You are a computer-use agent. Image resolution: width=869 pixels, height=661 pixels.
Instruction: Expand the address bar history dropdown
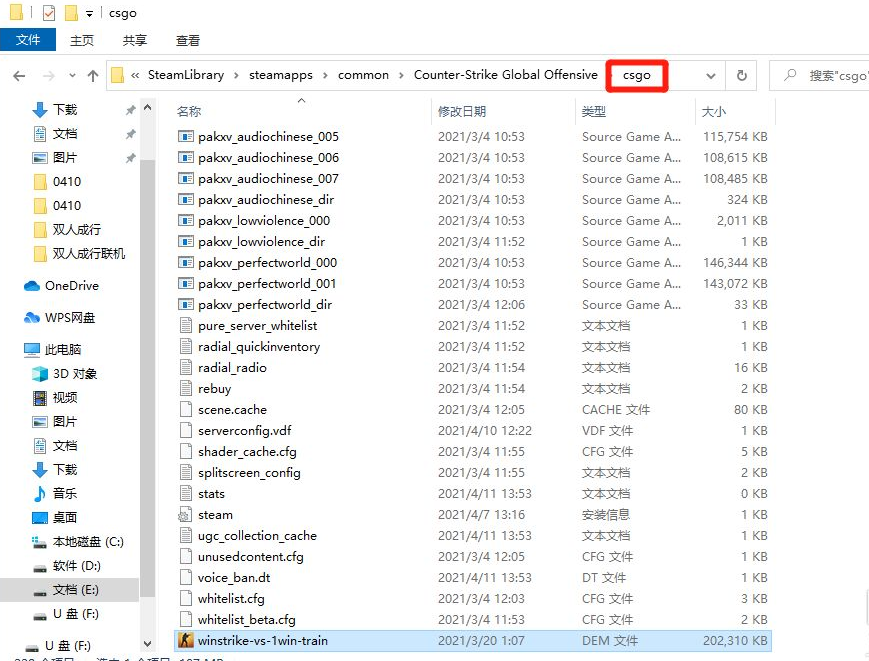[x=710, y=76]
